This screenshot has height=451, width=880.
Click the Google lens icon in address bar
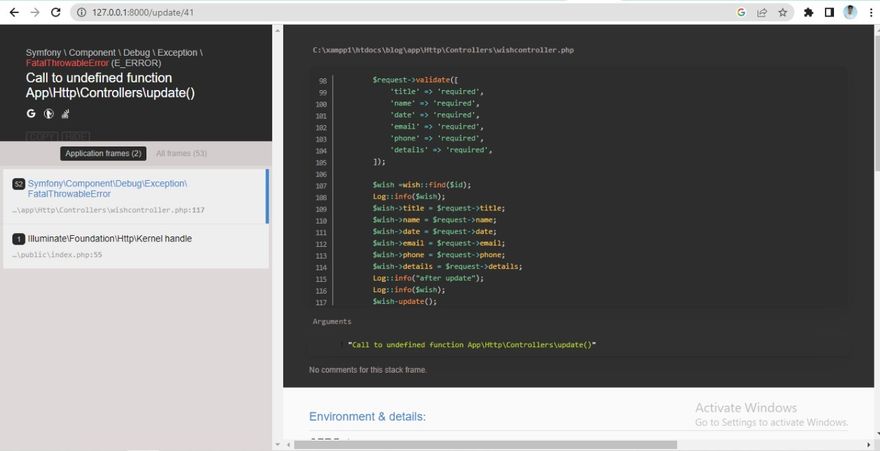[741, 12]
